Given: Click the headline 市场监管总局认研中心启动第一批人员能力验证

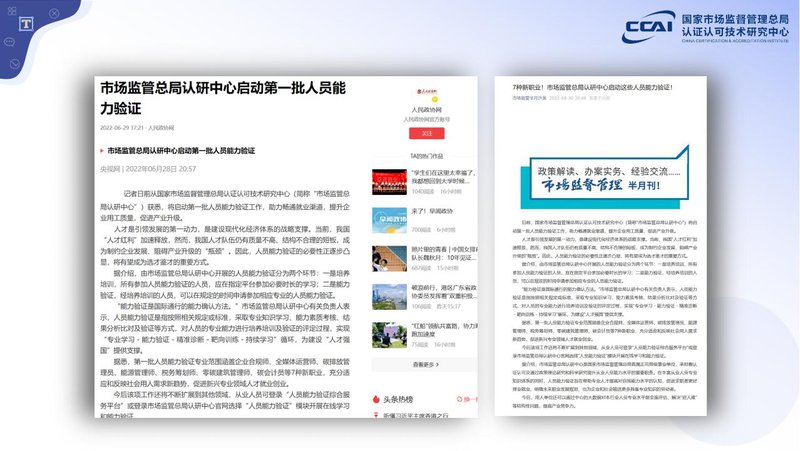Looking at the screenshot, I should [x=223, y=98].
